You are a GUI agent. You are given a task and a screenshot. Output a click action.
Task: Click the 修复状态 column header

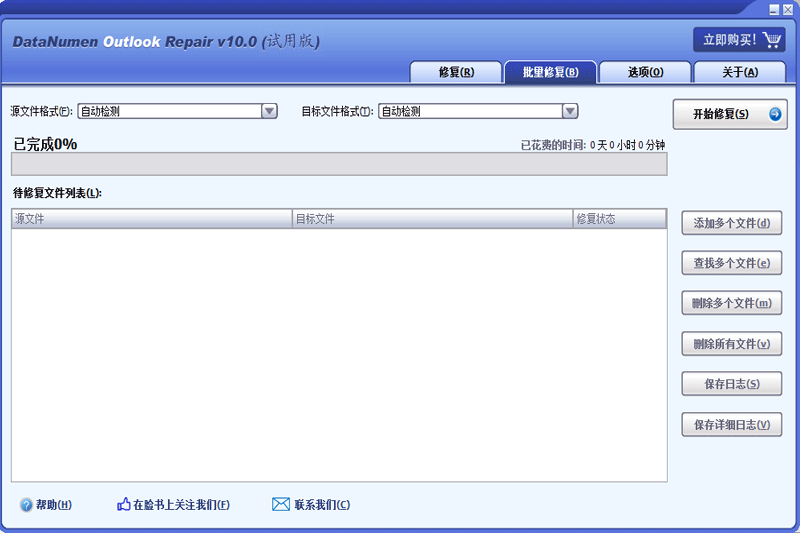point(619,219)
